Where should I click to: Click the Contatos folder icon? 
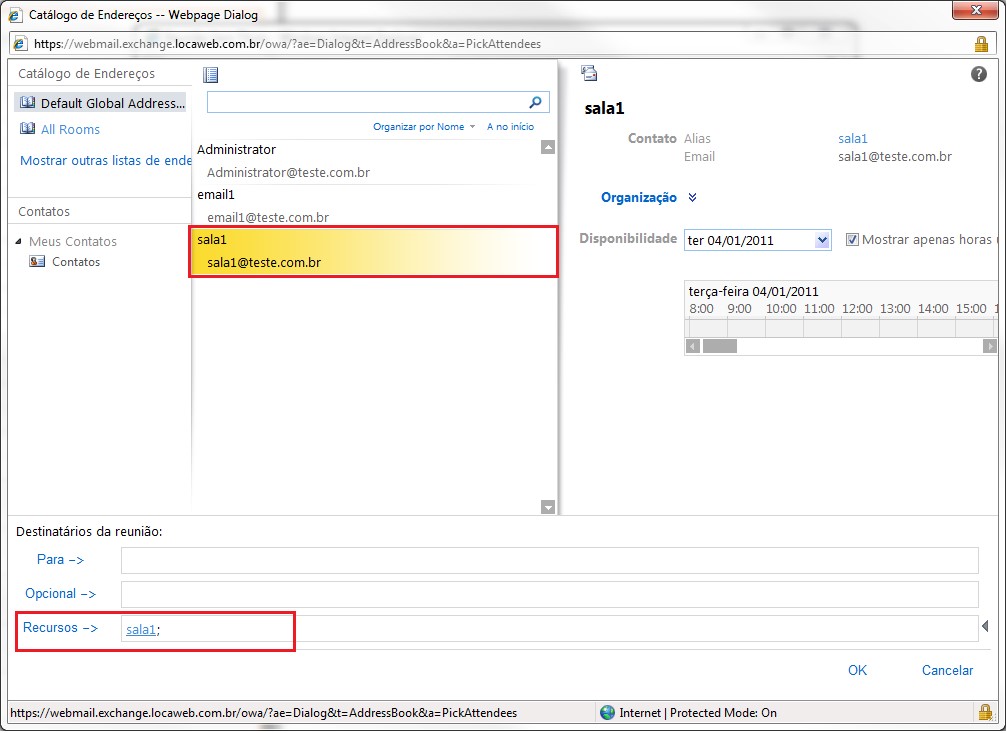point(38,262)
